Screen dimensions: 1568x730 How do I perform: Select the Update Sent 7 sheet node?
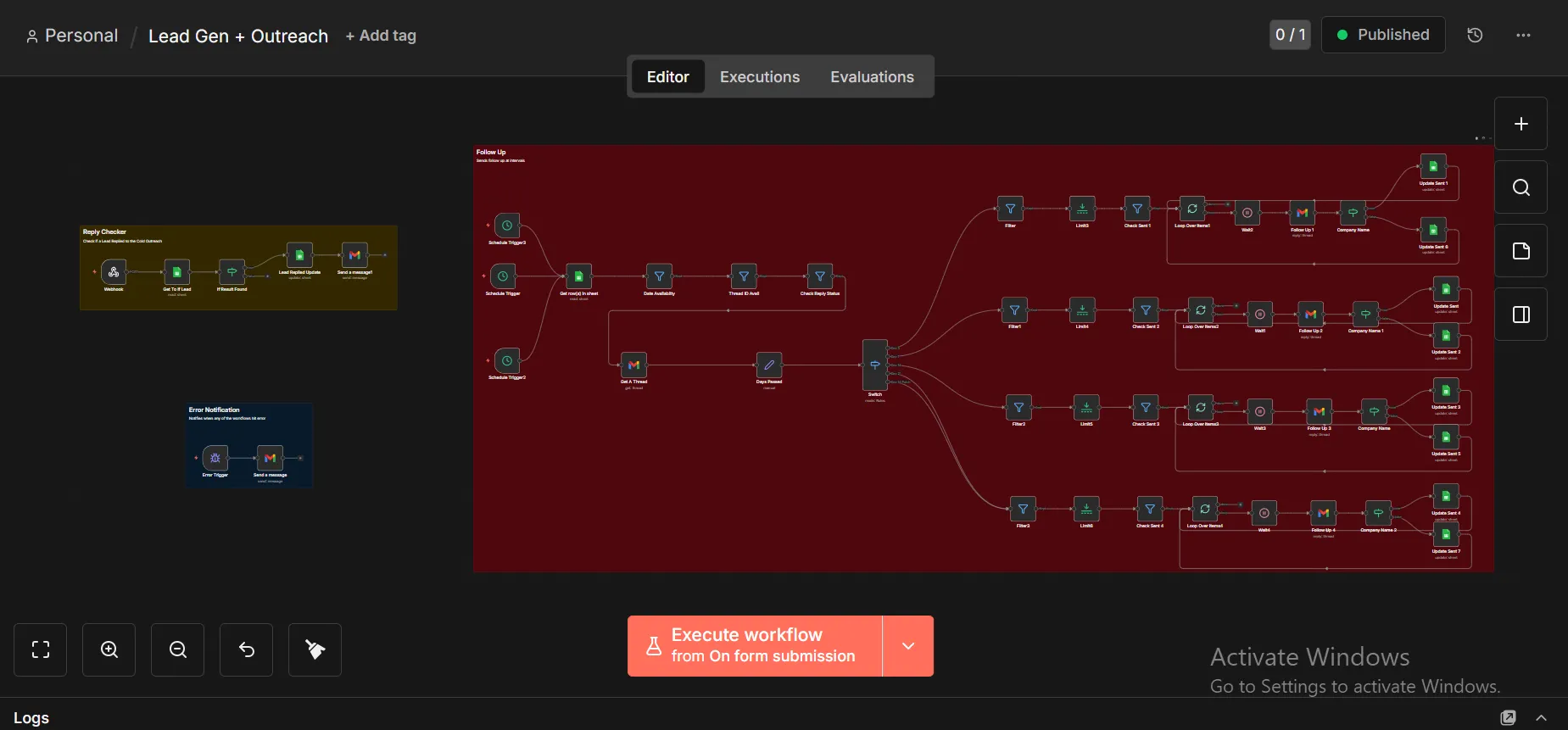(x=1446, y=534)
